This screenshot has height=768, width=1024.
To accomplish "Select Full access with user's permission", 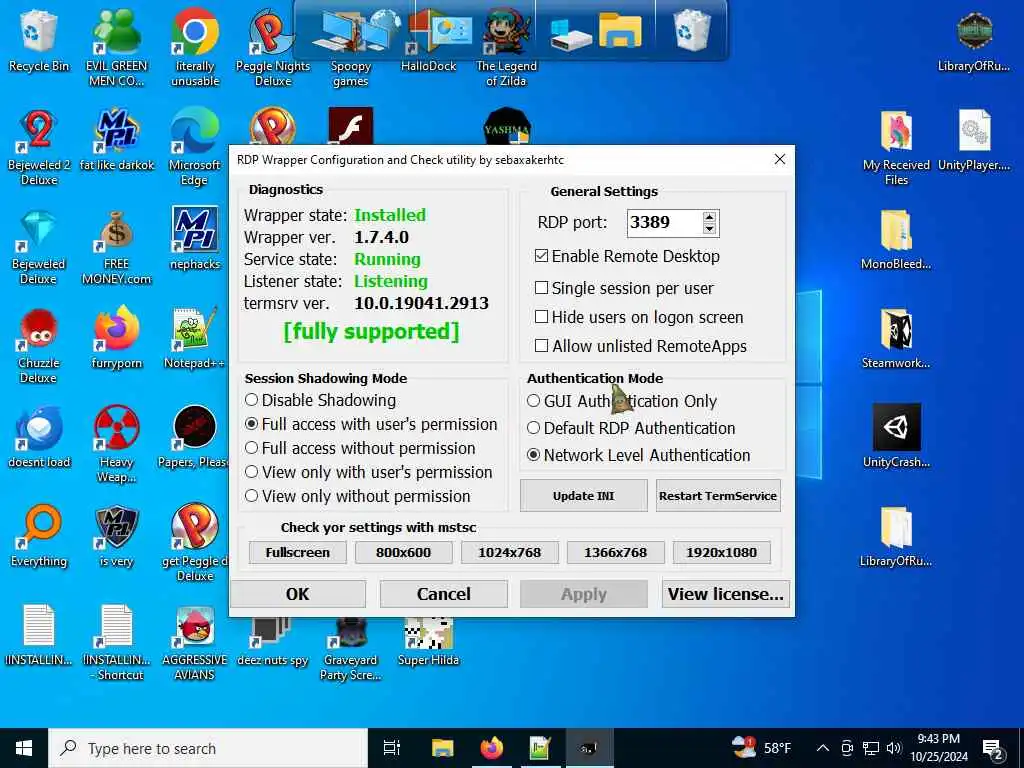I will pyautogui.click(x=251, y=424).
